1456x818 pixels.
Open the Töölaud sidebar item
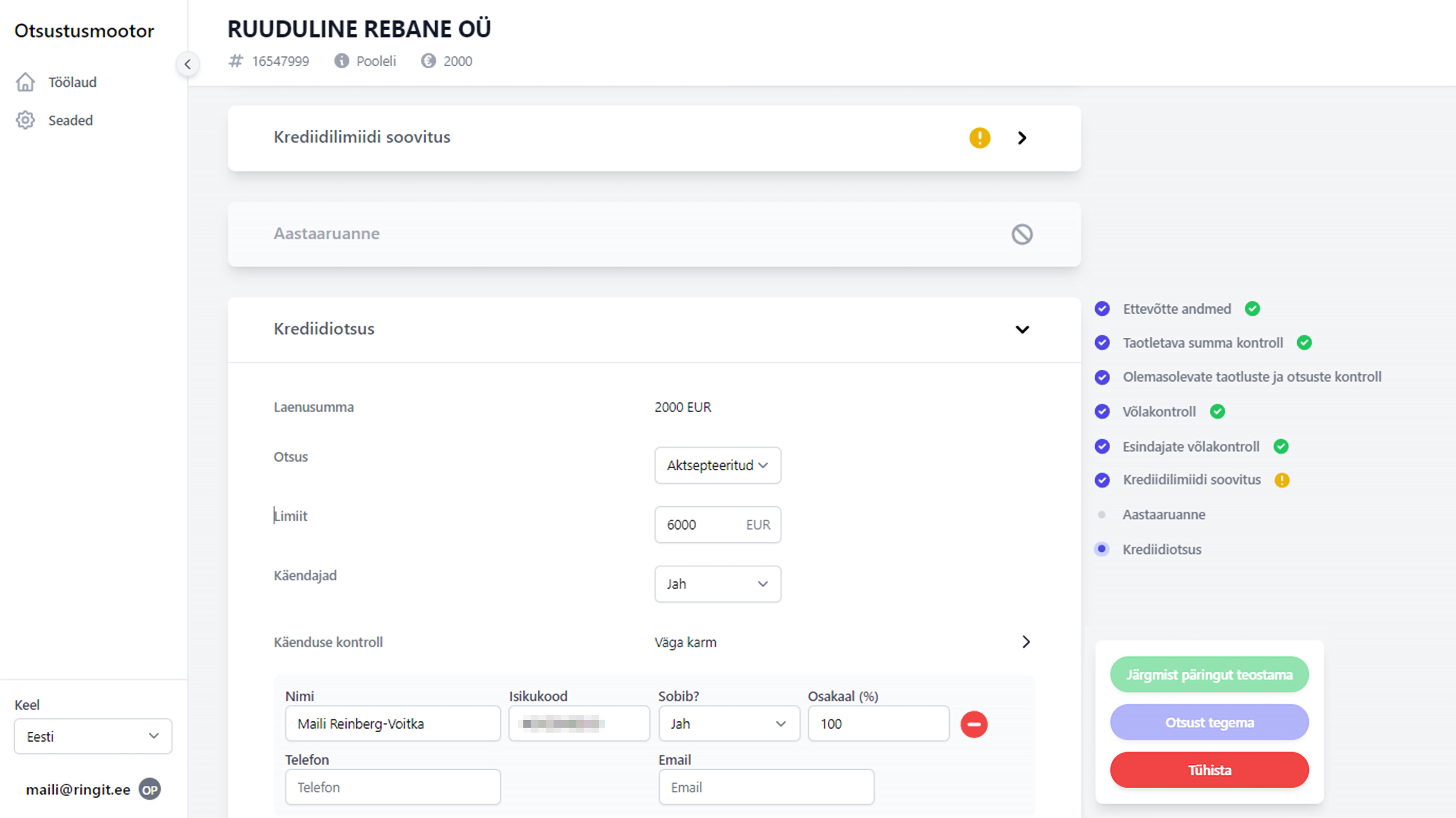click(x=72, y=82)
